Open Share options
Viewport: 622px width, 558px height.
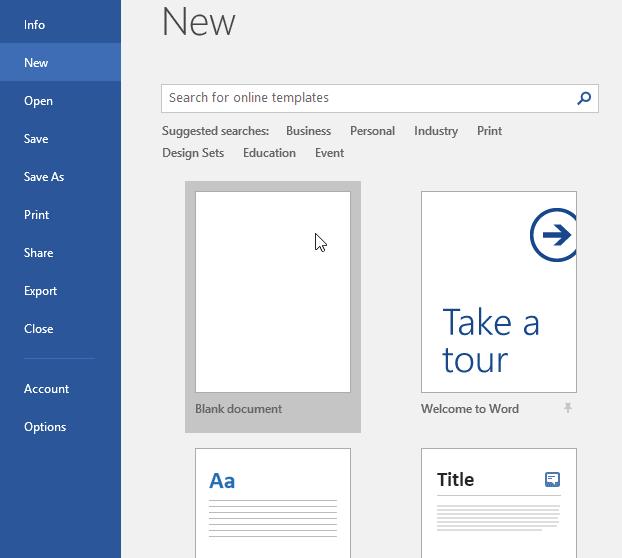(x=60, y=253)
